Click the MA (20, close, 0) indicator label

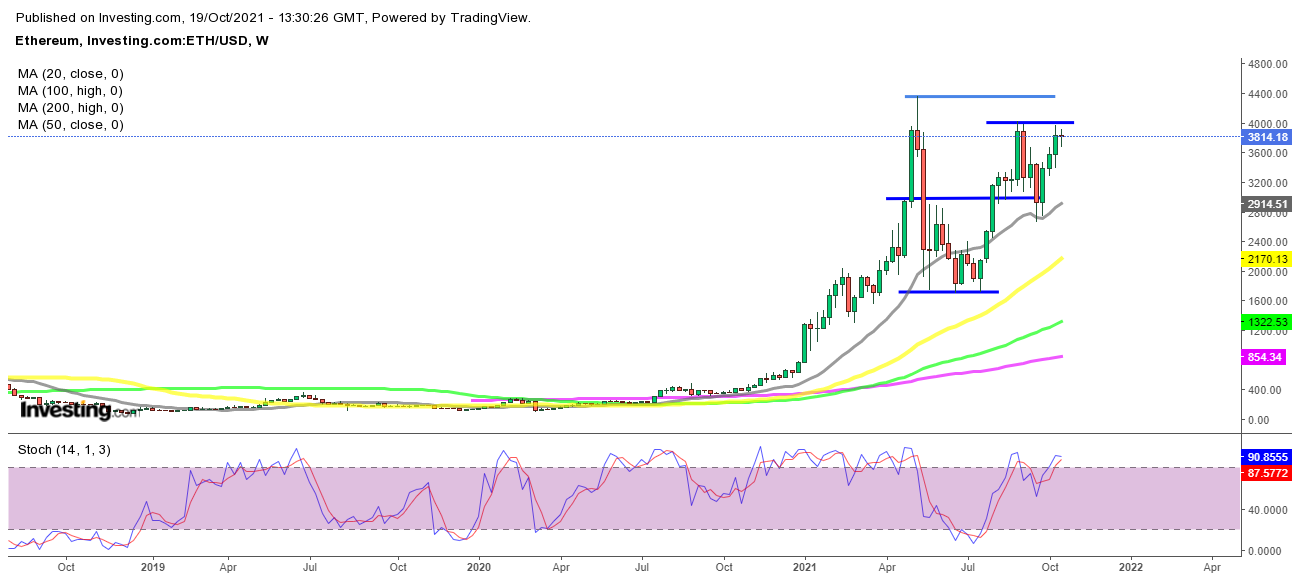point(70,73)
